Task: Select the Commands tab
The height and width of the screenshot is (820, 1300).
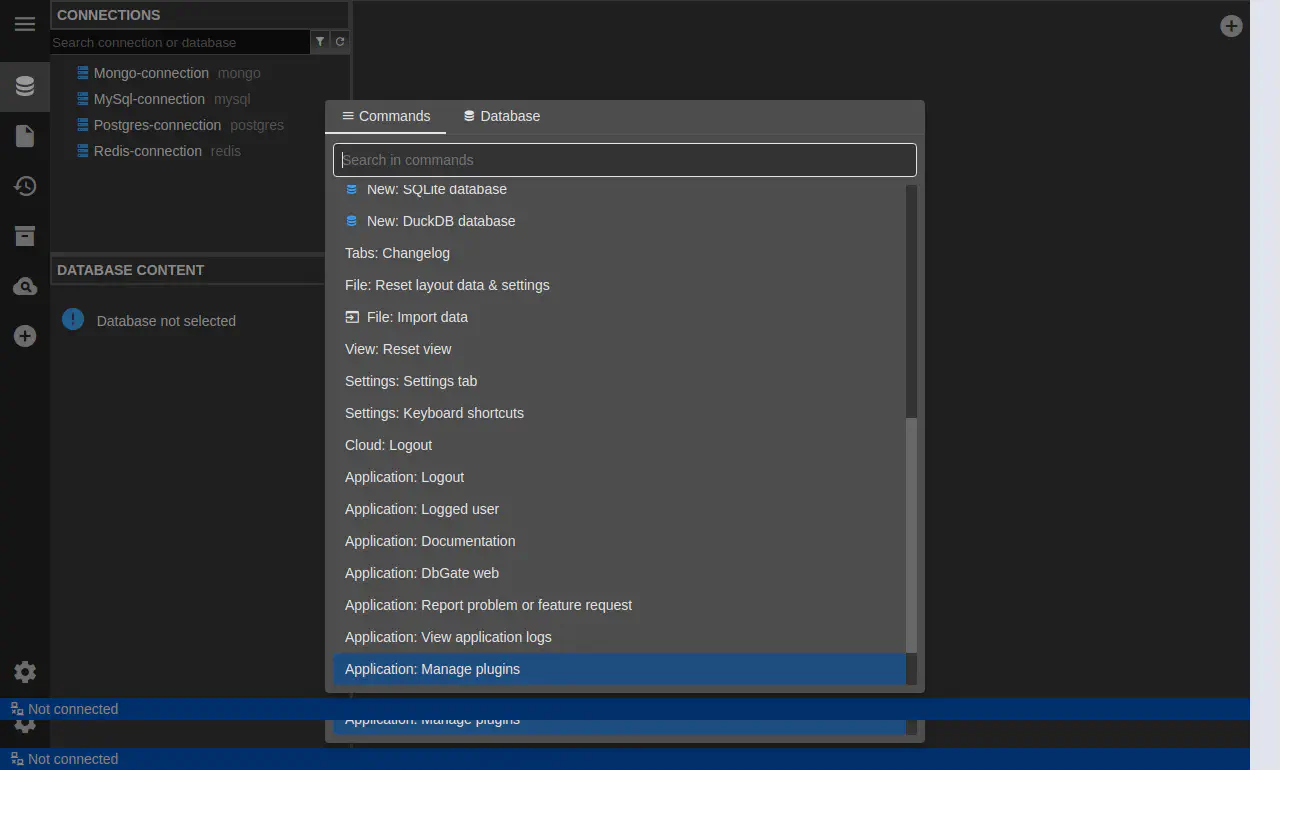Action: (386, 116)
